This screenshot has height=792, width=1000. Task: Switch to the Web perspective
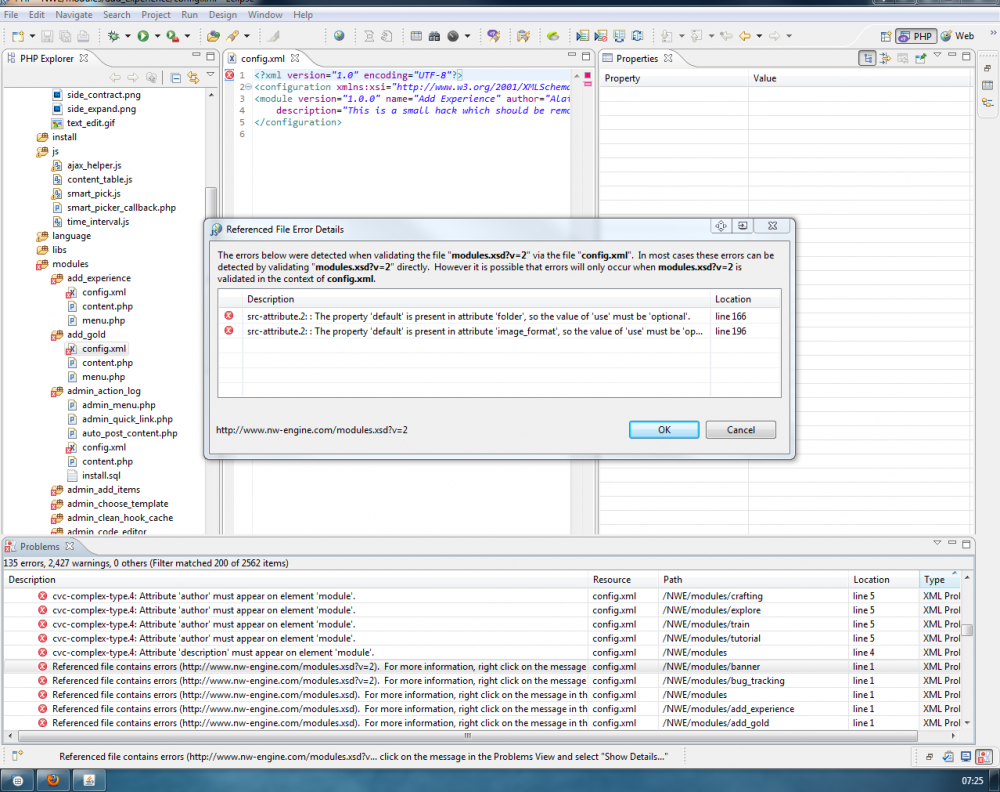(x=957, y=36)
